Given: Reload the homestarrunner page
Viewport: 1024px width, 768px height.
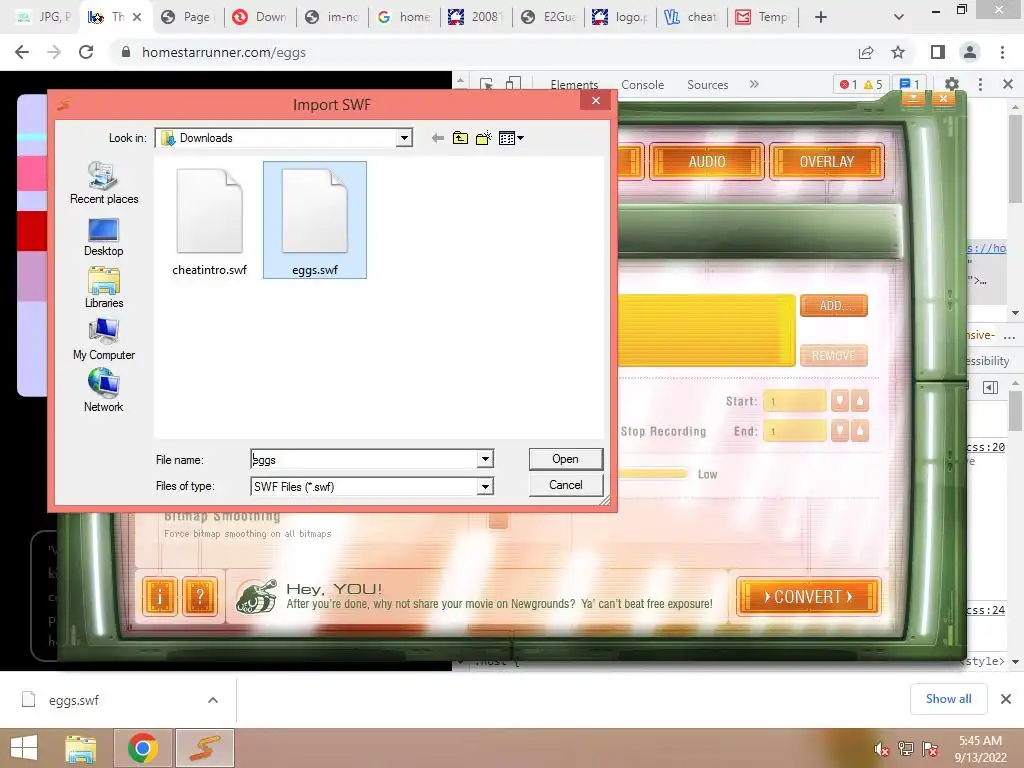Looking at the screenshot, I should [x=86, y=52].
